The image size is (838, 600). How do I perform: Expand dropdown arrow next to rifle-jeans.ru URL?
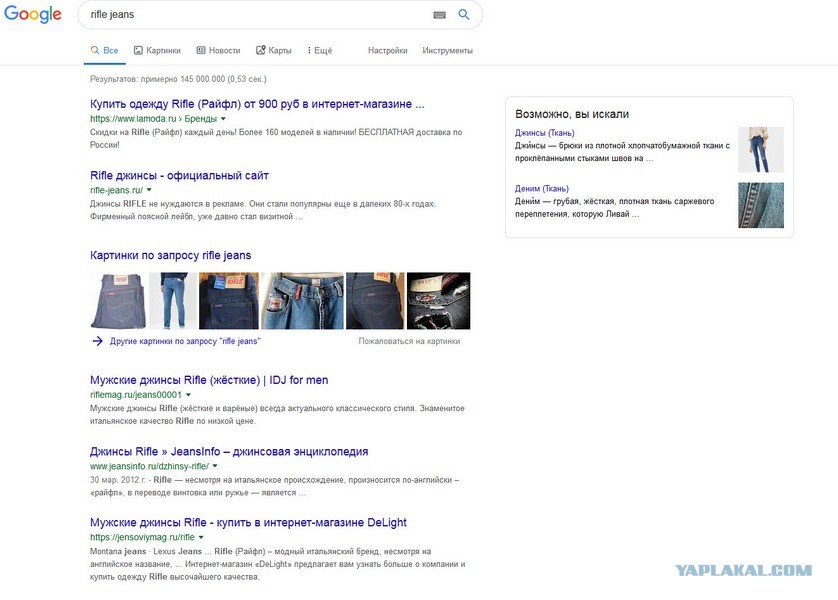pos(149,190)
